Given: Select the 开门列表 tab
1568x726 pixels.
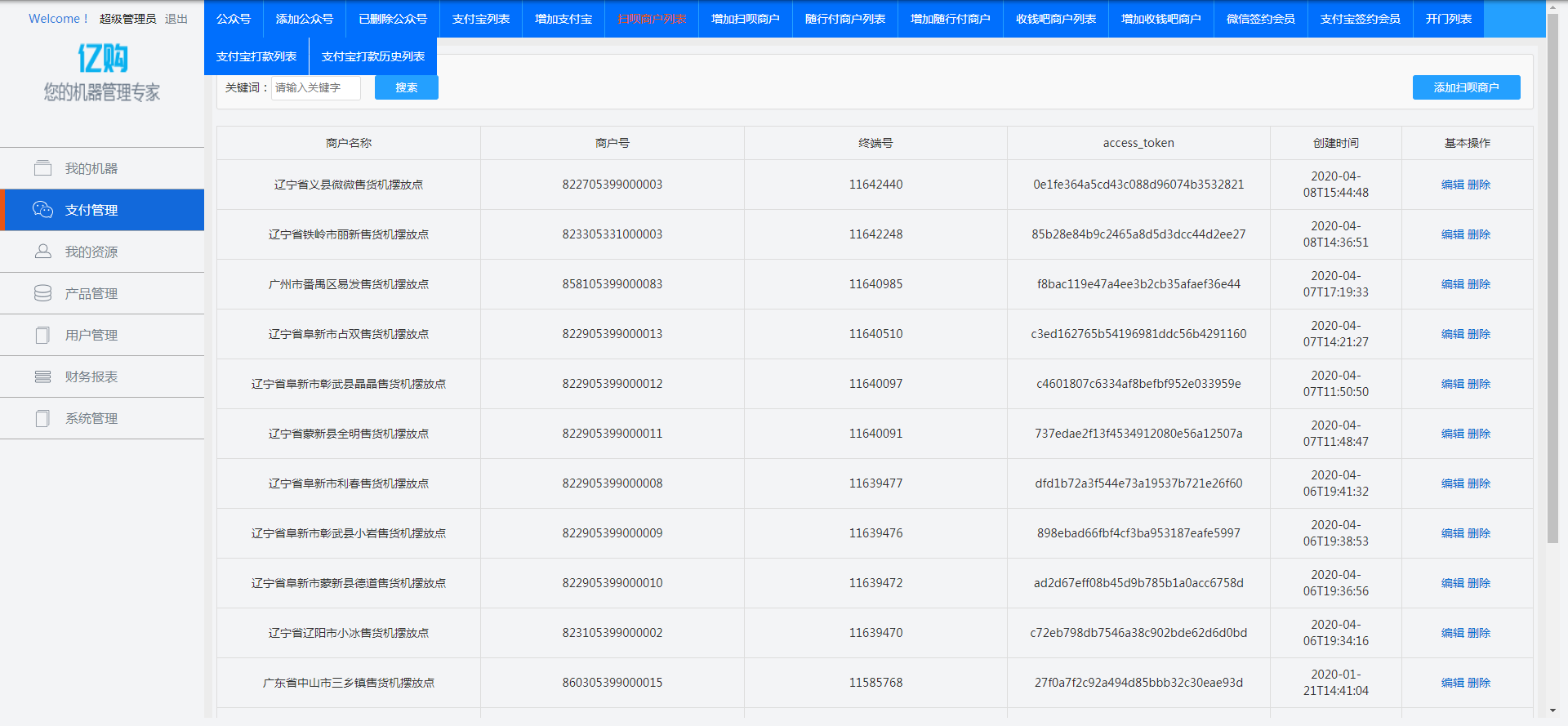Looking at the screenshot, I should point(1448,19).
